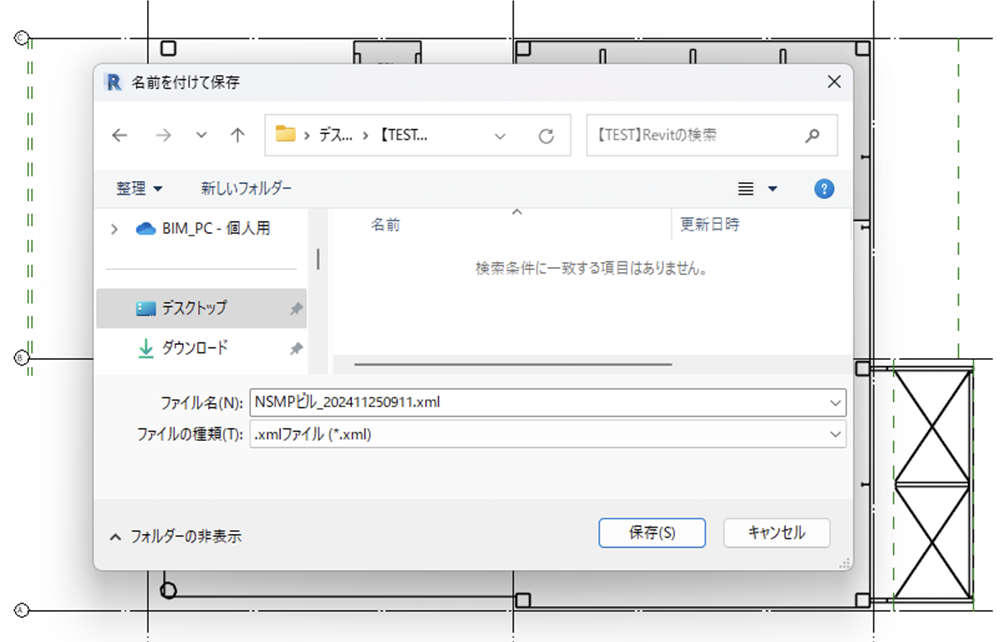Screen dimensions: 1000x642
Task: Click the forward navigation arrow
Action: point(163,136)
